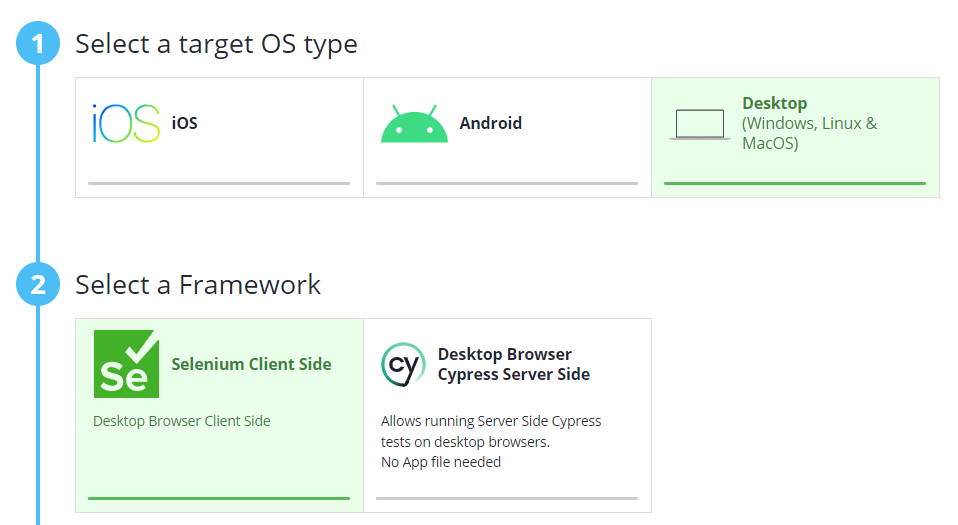Click the "No App file needed" text
Image resolution: width=958 pixels, height=525 pixels.
[x=441, y=462]
